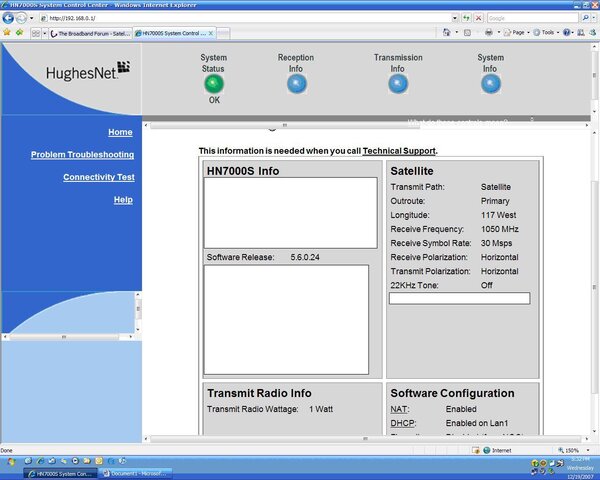The height and width of the screenshot is (480, 600).
Task: Click the Print icon in the command bar
Action: (489, 33)
